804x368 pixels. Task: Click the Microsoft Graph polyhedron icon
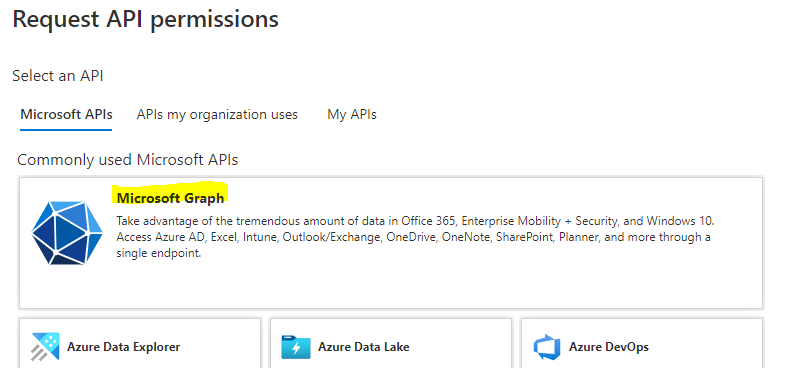[67, 233]
